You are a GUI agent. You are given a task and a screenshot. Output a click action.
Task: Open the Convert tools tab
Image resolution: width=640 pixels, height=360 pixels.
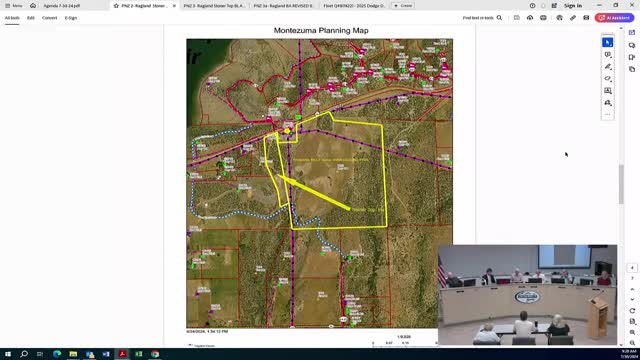point(49,18)
